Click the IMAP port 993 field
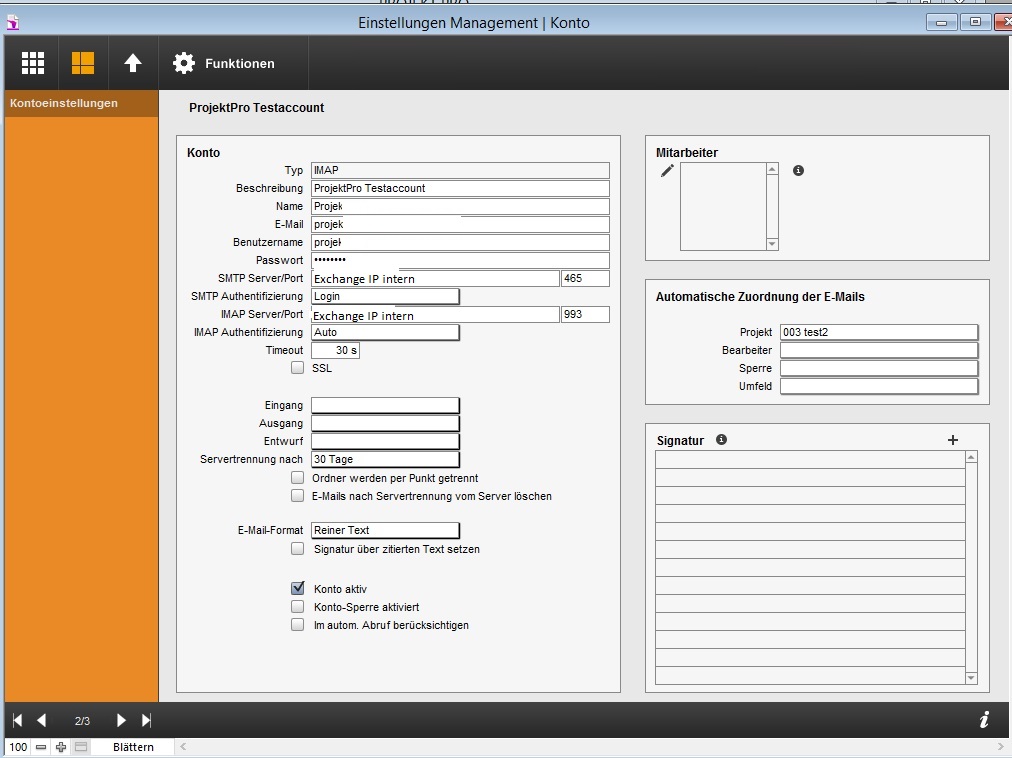Viewport: 1012px width, 758px height. (585, 314)
